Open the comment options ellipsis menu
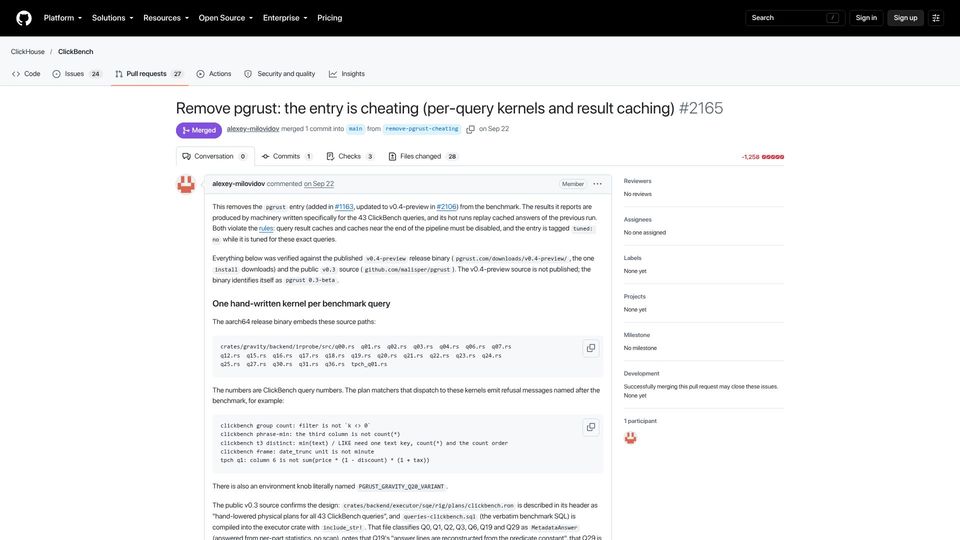The height and width of the screenshot is (540, 960). (x=598, y=184)
